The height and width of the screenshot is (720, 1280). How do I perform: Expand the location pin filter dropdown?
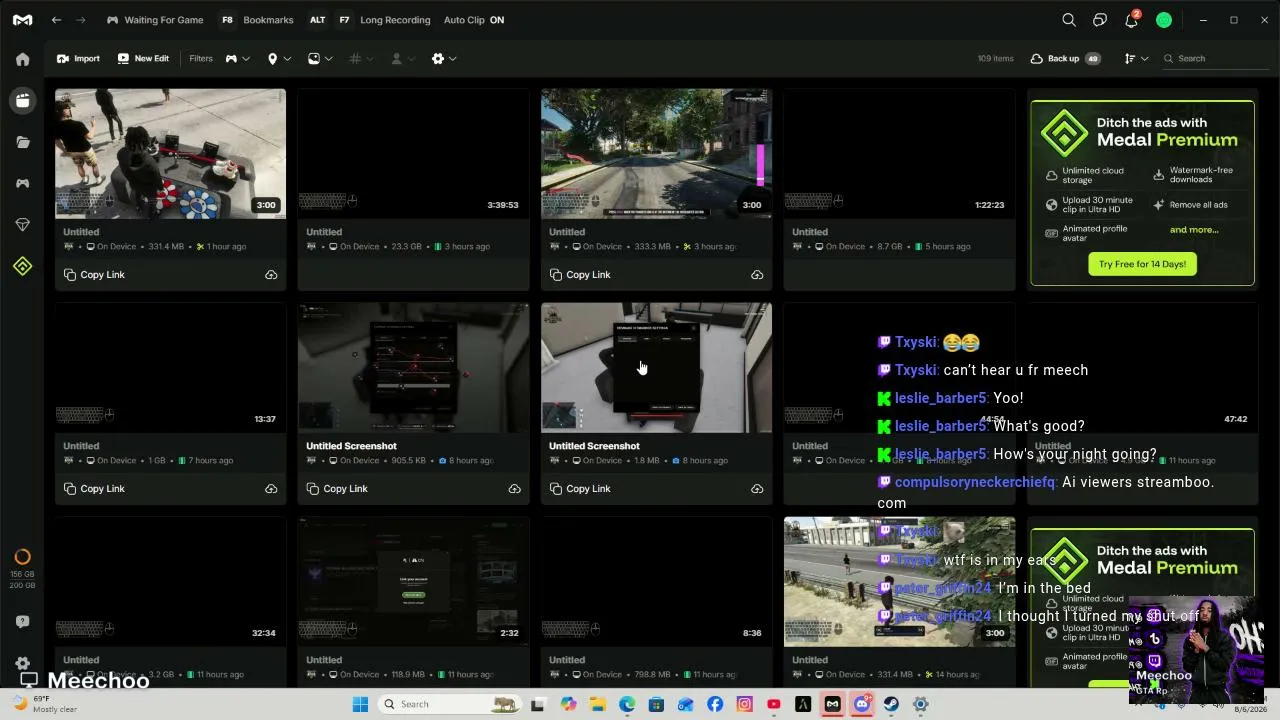pyautogui.click(x=279, y=59)
